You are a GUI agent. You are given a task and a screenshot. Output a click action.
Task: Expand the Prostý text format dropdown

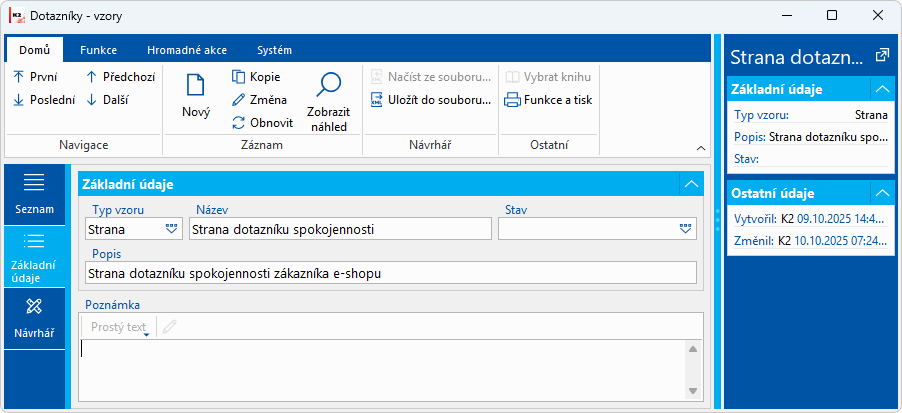(146, 335)
